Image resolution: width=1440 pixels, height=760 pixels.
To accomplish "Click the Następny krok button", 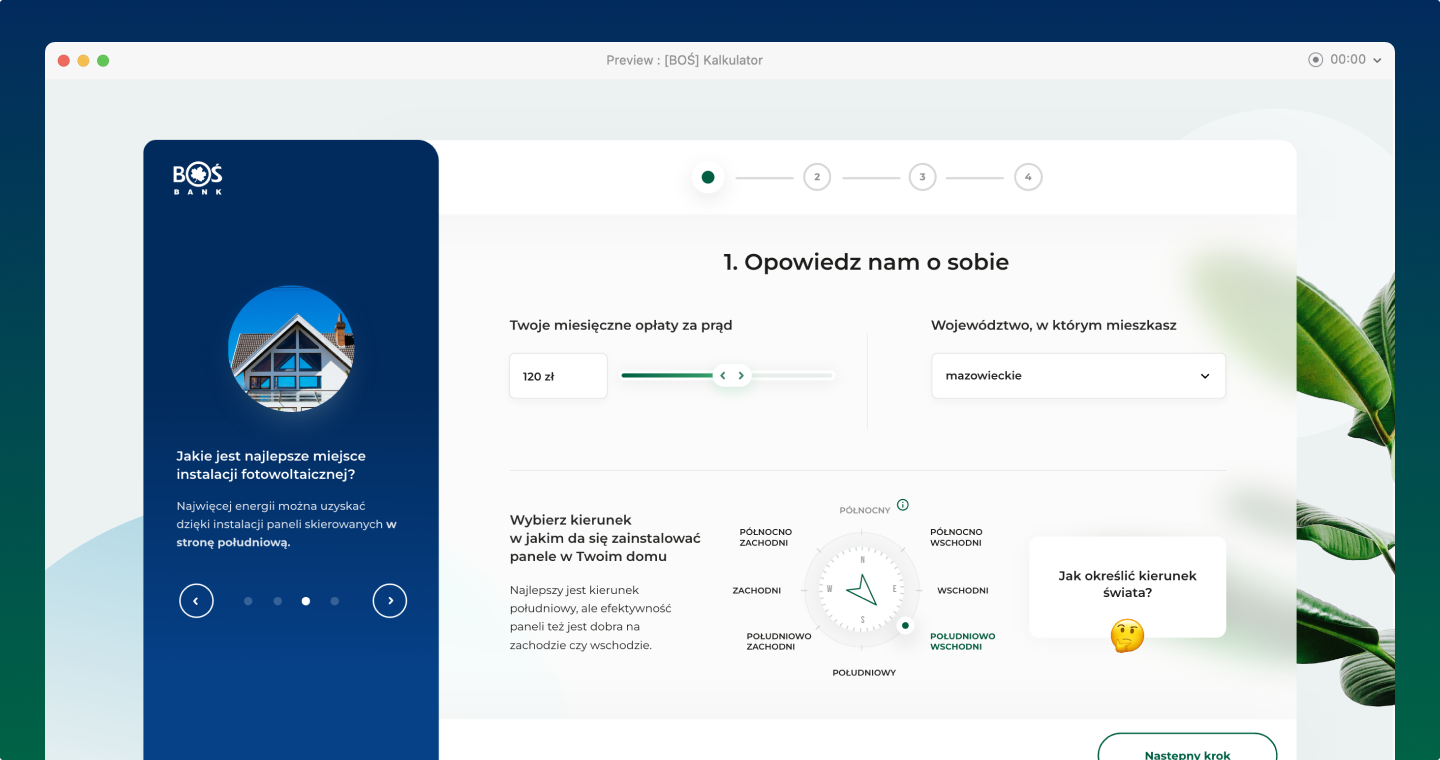I will pos(1187,750).
